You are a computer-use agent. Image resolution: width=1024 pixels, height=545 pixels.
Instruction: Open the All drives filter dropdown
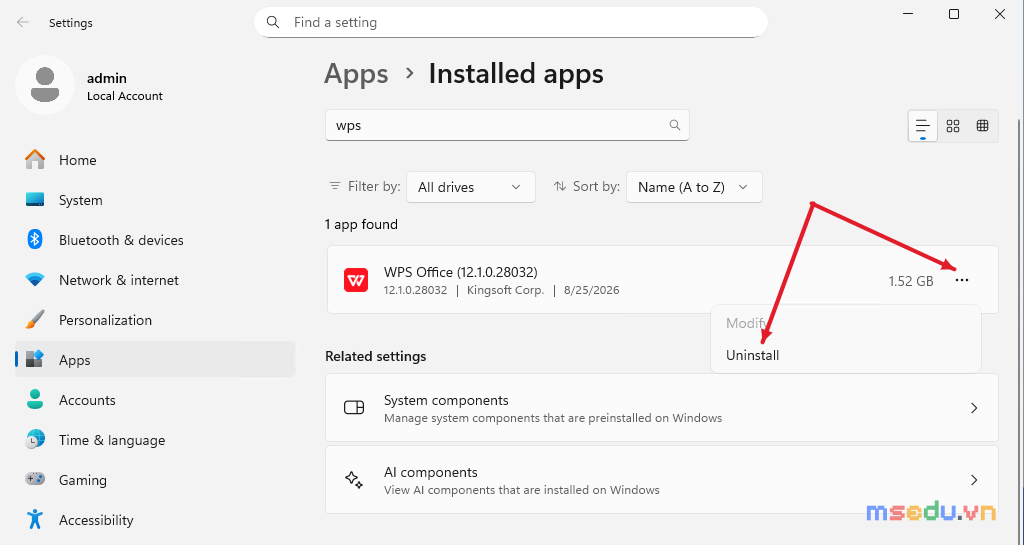point(471,187)
